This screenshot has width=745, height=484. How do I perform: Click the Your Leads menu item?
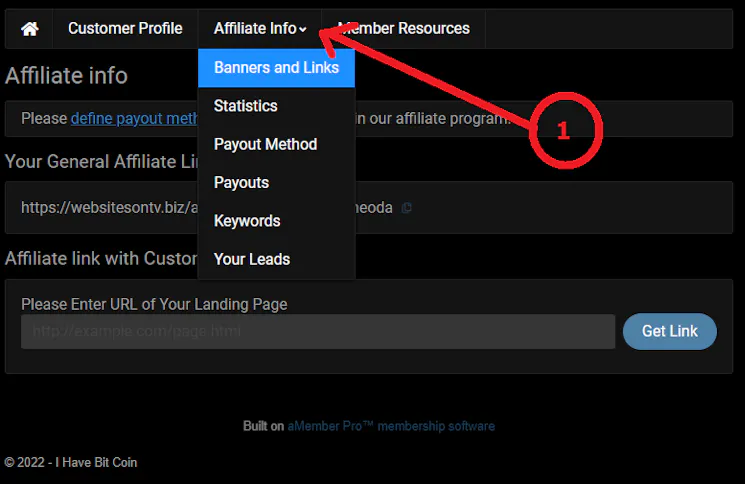click(252, 259)
